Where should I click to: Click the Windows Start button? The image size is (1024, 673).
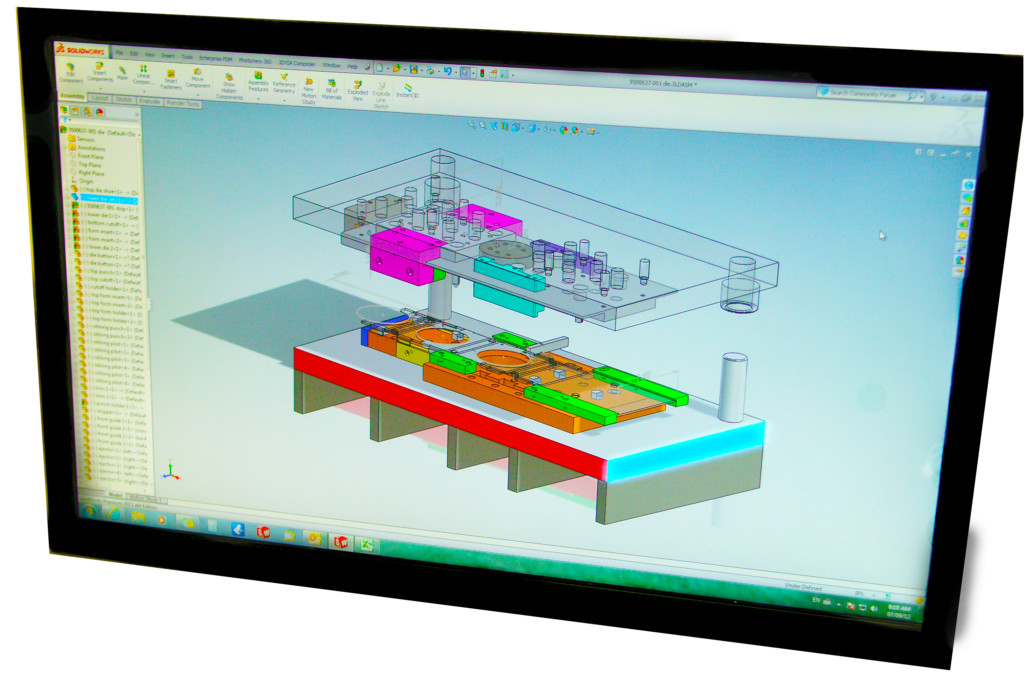90,512
